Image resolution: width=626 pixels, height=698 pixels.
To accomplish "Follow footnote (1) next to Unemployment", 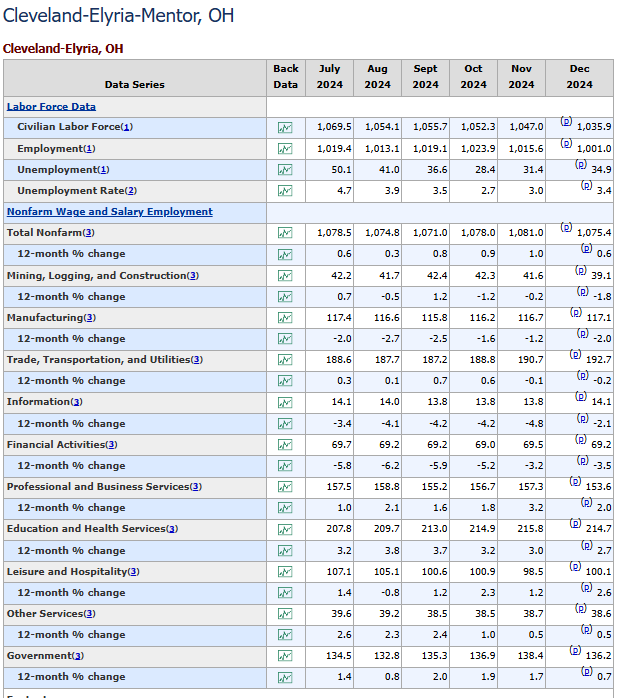I will click(x=103, y=170).
